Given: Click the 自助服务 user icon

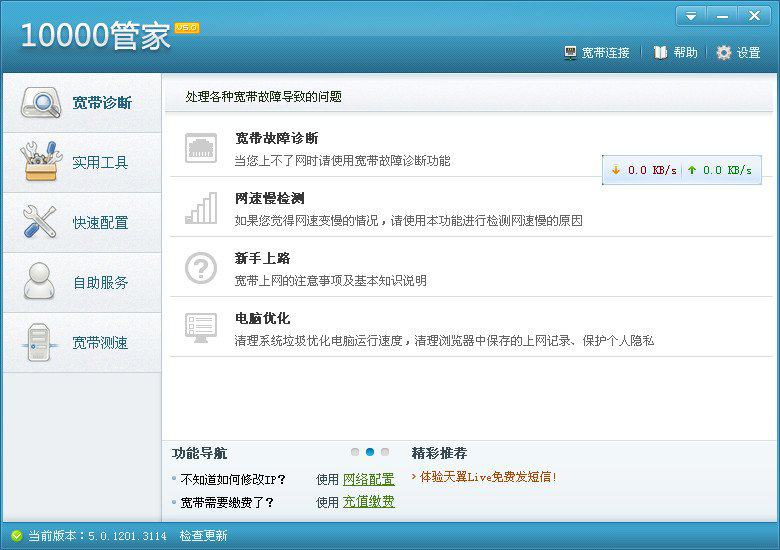Looking at the screenshot, I should point(40,282).
